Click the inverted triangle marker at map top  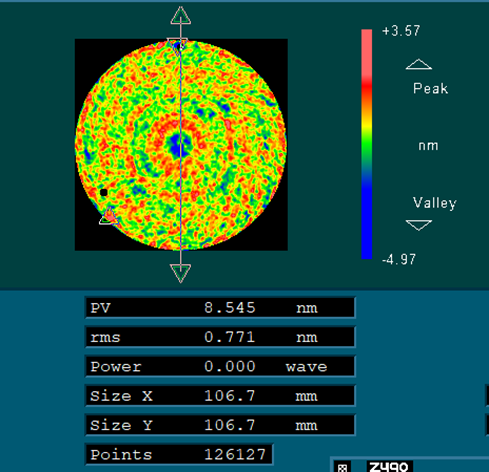tap(177, 46)
